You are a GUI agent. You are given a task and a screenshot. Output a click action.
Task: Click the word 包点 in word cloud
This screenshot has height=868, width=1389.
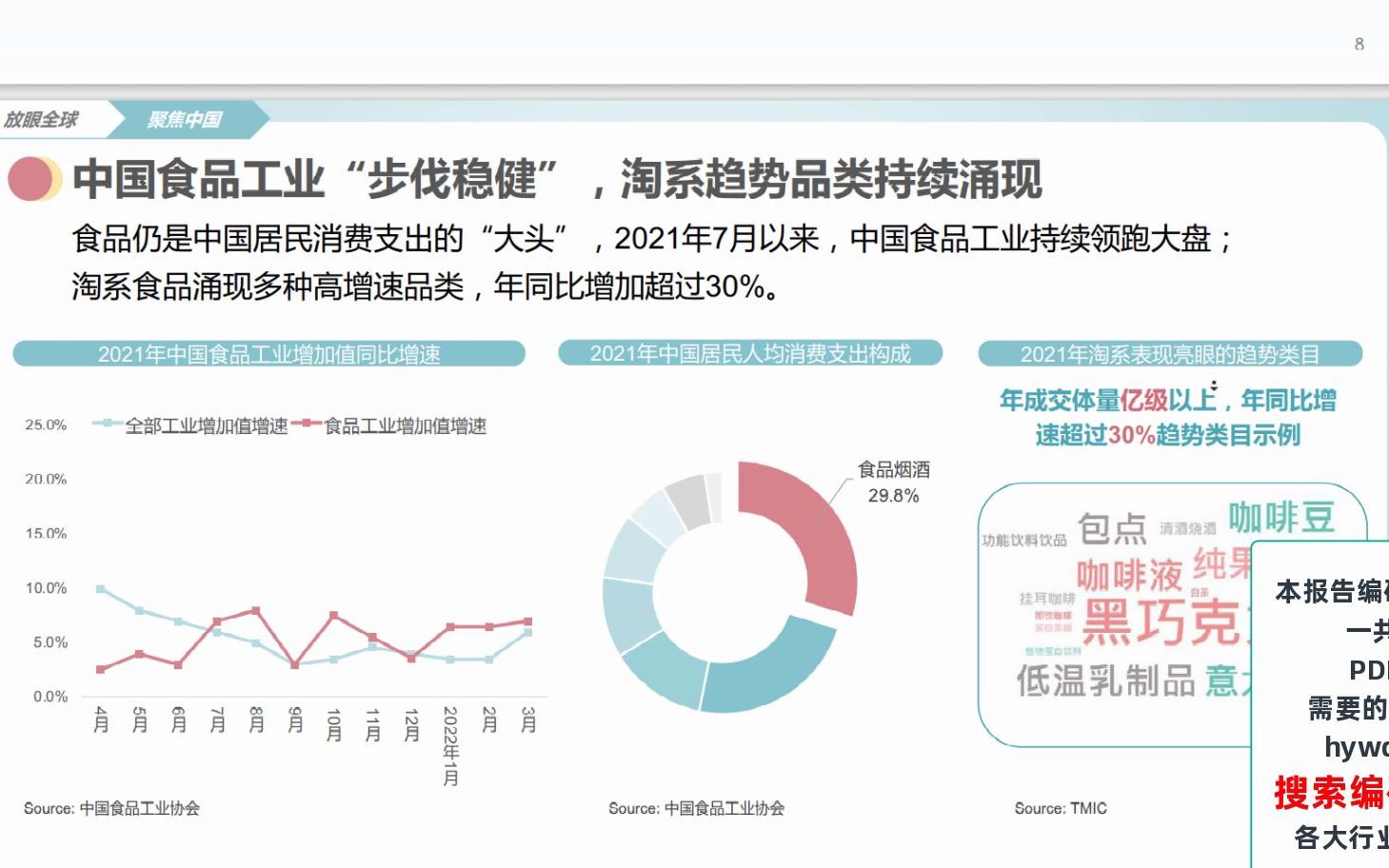coord(1112,528)
